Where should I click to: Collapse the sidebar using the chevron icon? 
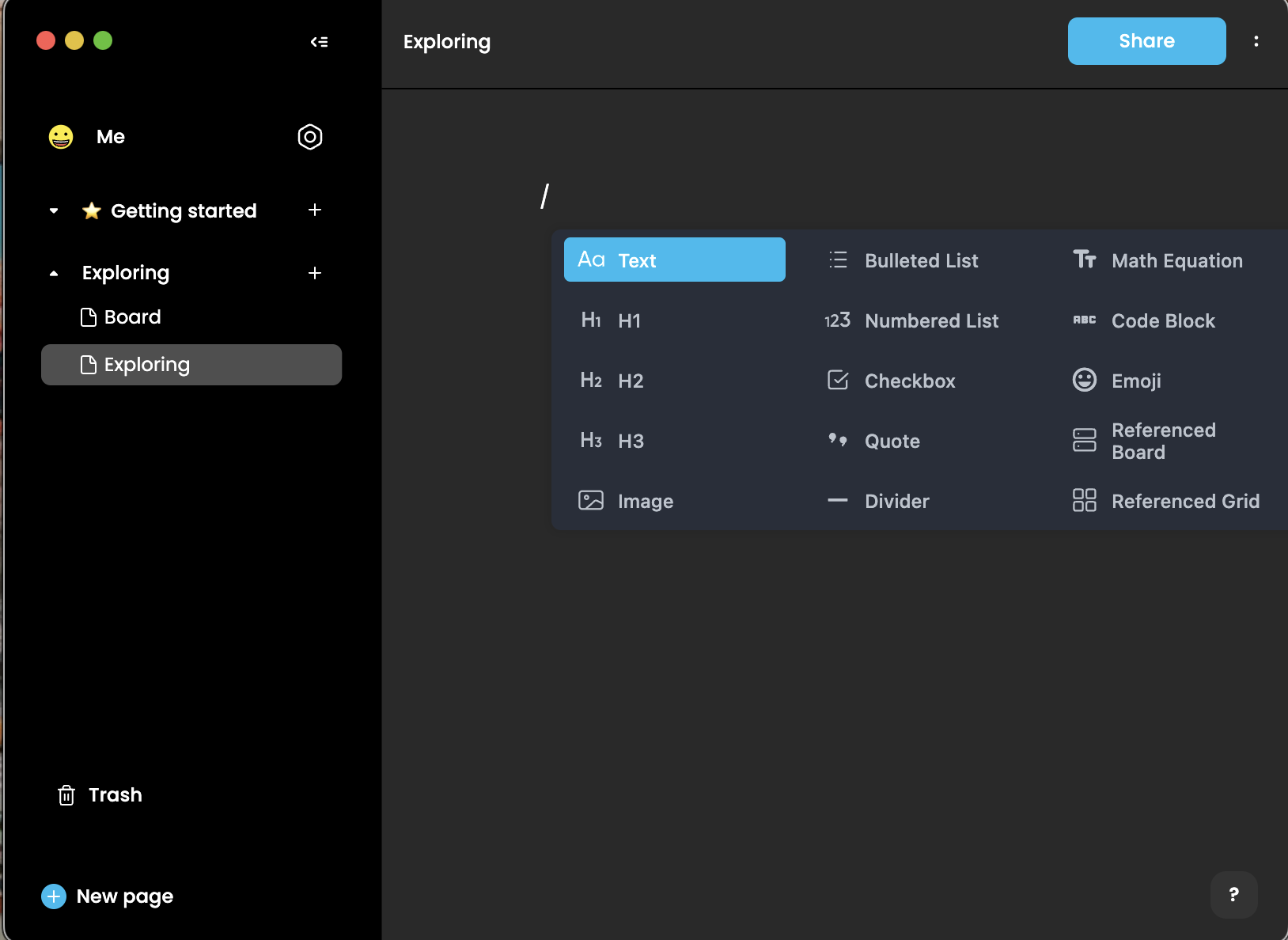pyautogui.click(x=319, y=41)
